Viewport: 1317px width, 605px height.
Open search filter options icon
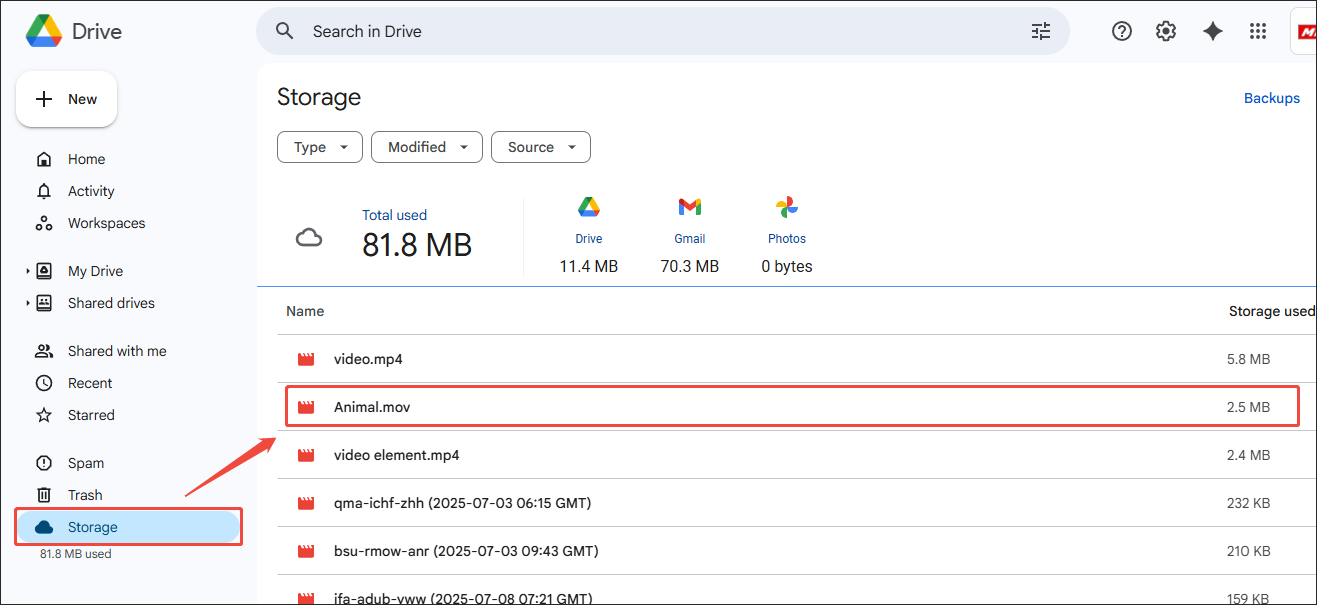[x=1041, y=31]
